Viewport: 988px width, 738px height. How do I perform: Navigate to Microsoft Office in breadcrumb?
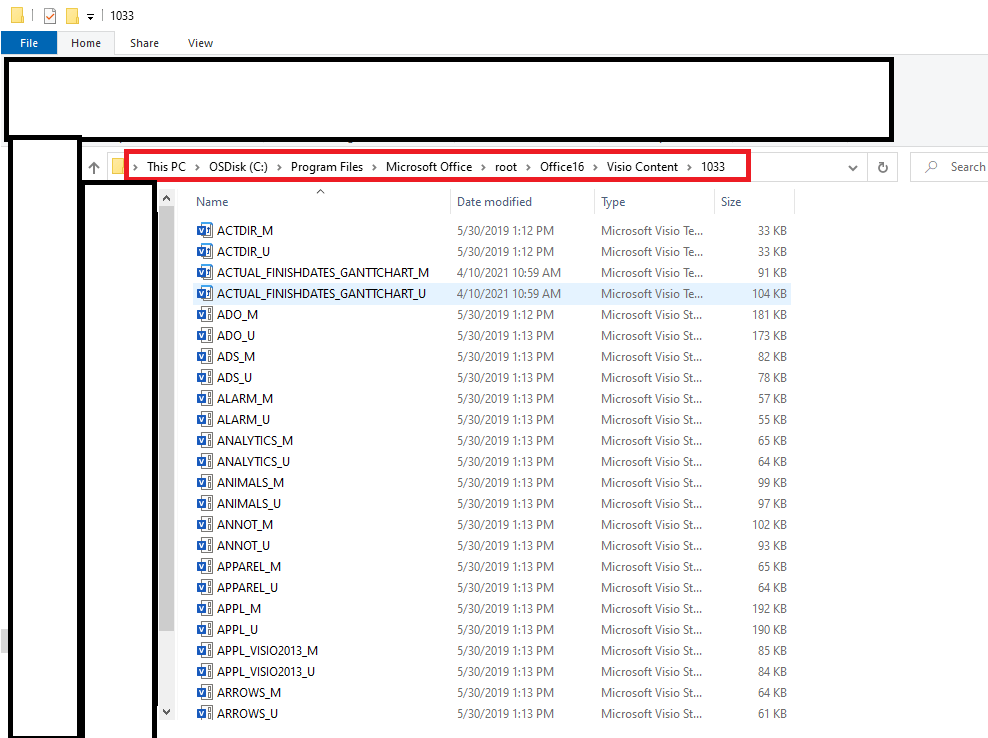point(428,167)
